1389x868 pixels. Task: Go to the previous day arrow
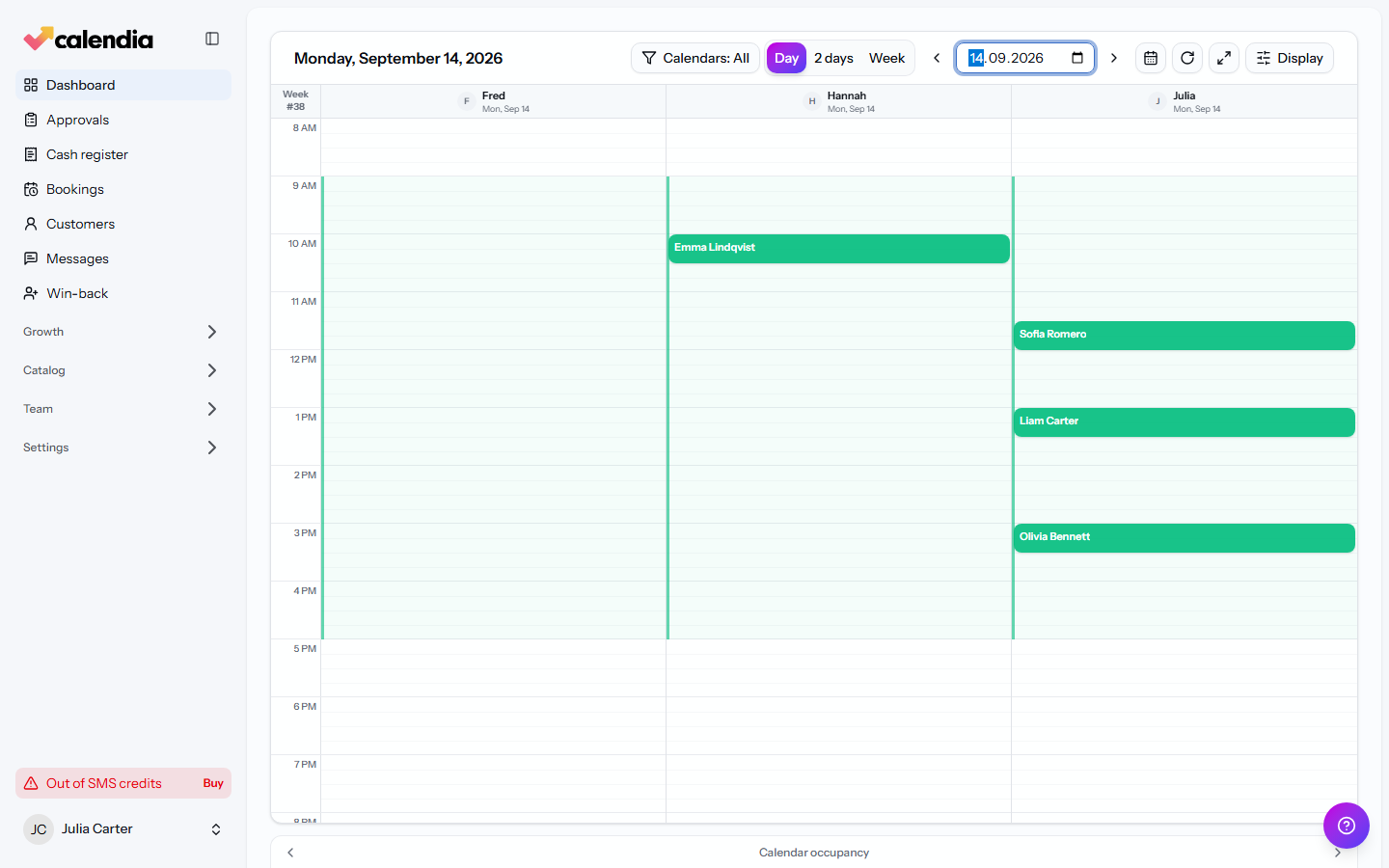[x=937, y=58]
